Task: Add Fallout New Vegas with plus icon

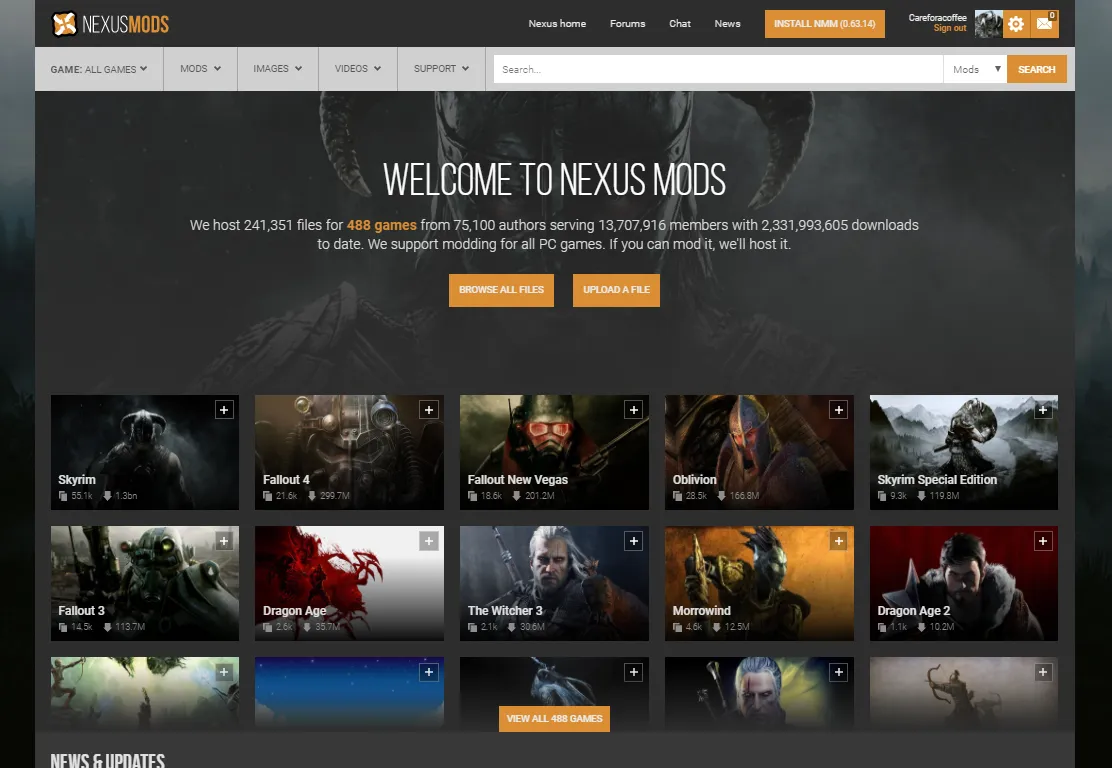Action: (x=633, y=410)
